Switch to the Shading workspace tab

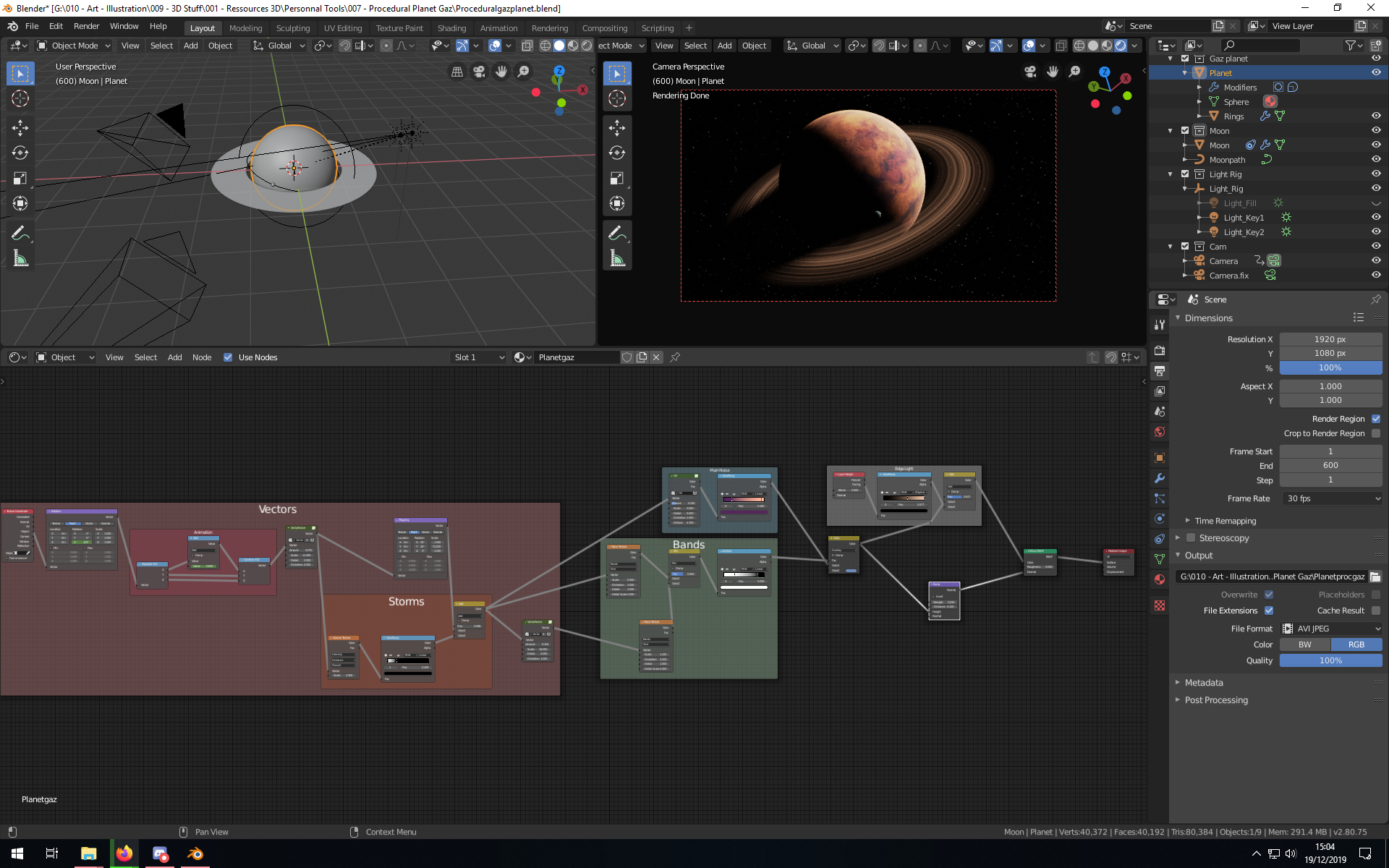451,28
